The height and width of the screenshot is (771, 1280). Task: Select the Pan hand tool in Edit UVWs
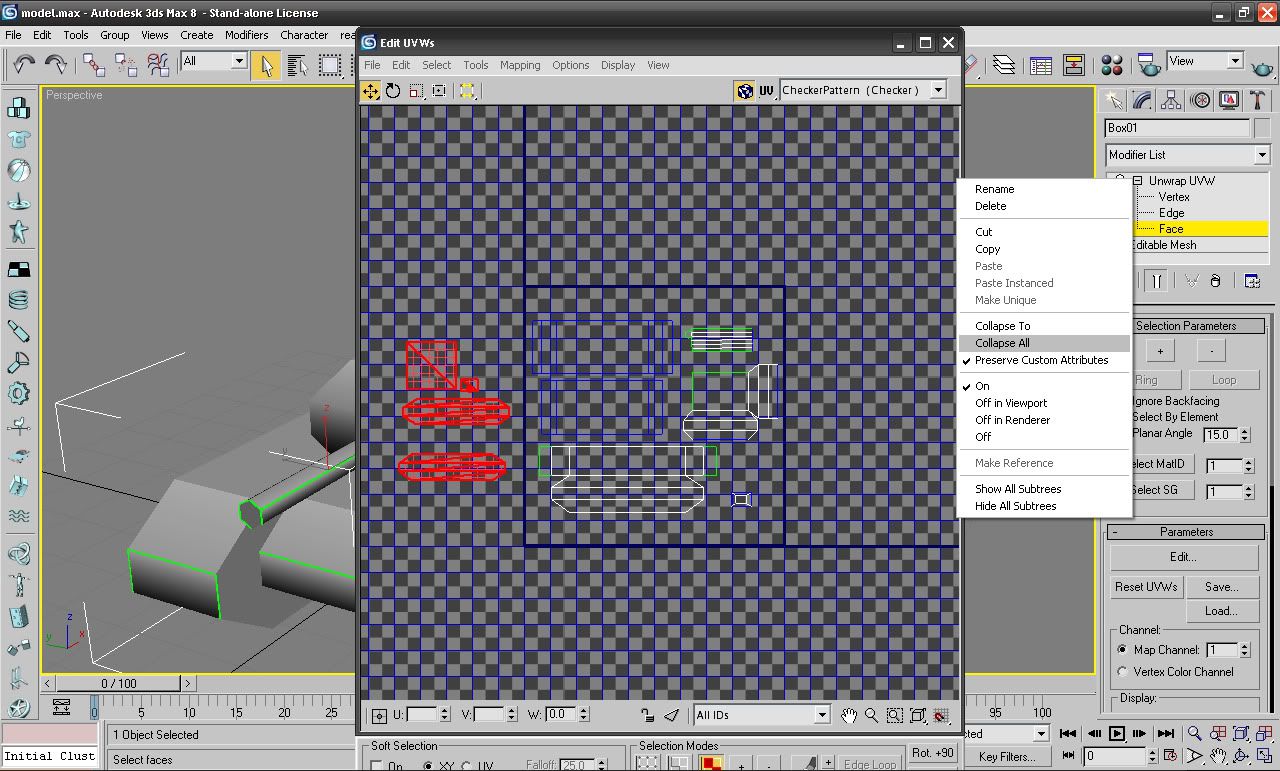849,715
